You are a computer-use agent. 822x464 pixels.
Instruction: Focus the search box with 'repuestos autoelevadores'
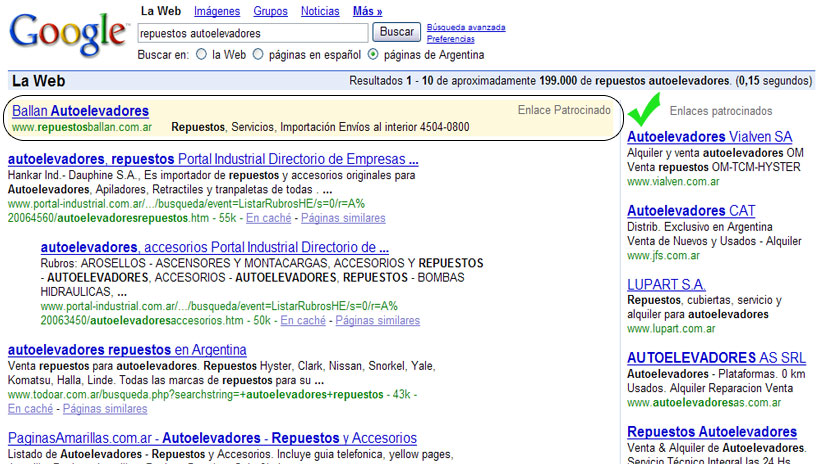point(253,33)
